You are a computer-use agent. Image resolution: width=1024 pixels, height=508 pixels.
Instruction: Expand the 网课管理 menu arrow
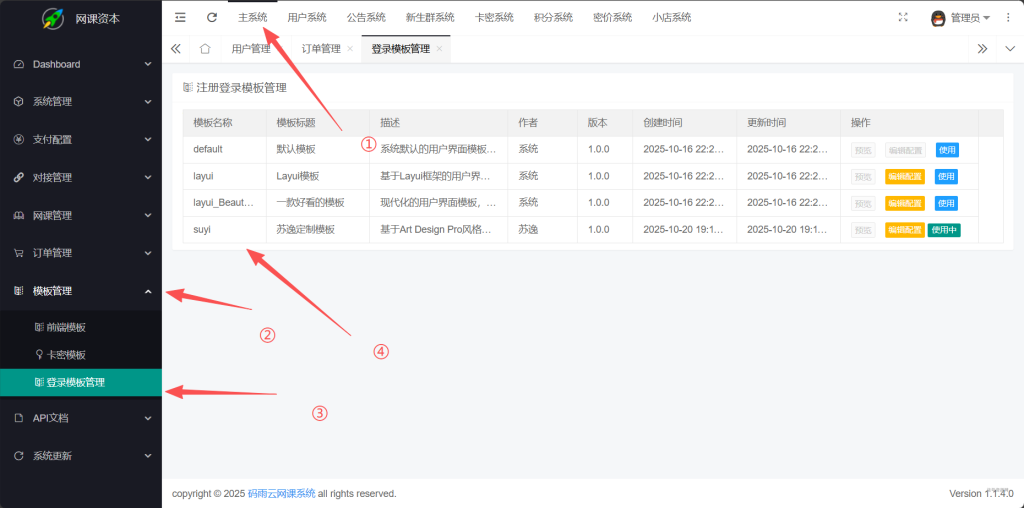[148, 215]
